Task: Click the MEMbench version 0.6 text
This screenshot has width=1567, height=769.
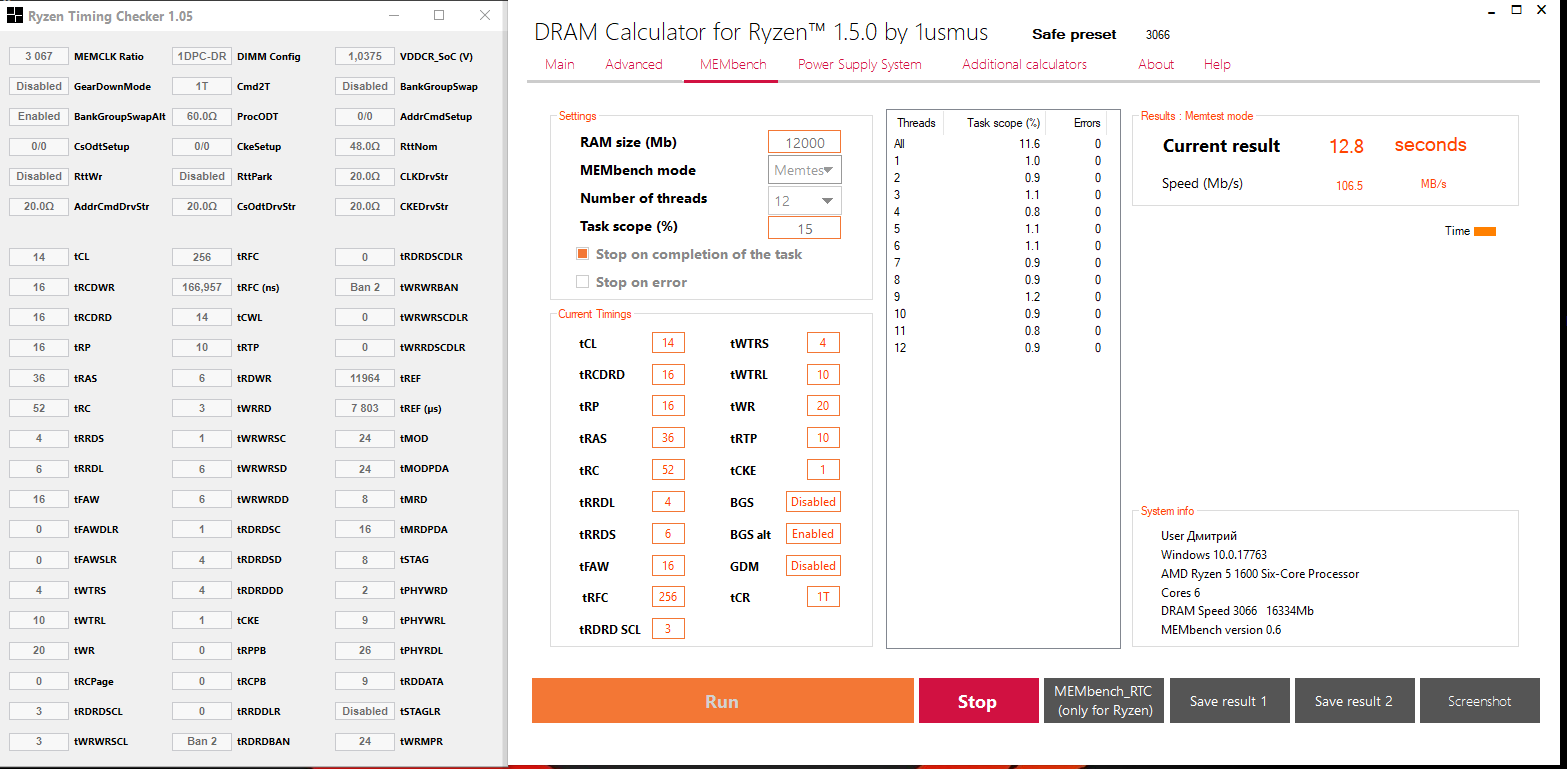Action: pos(1221,630)
